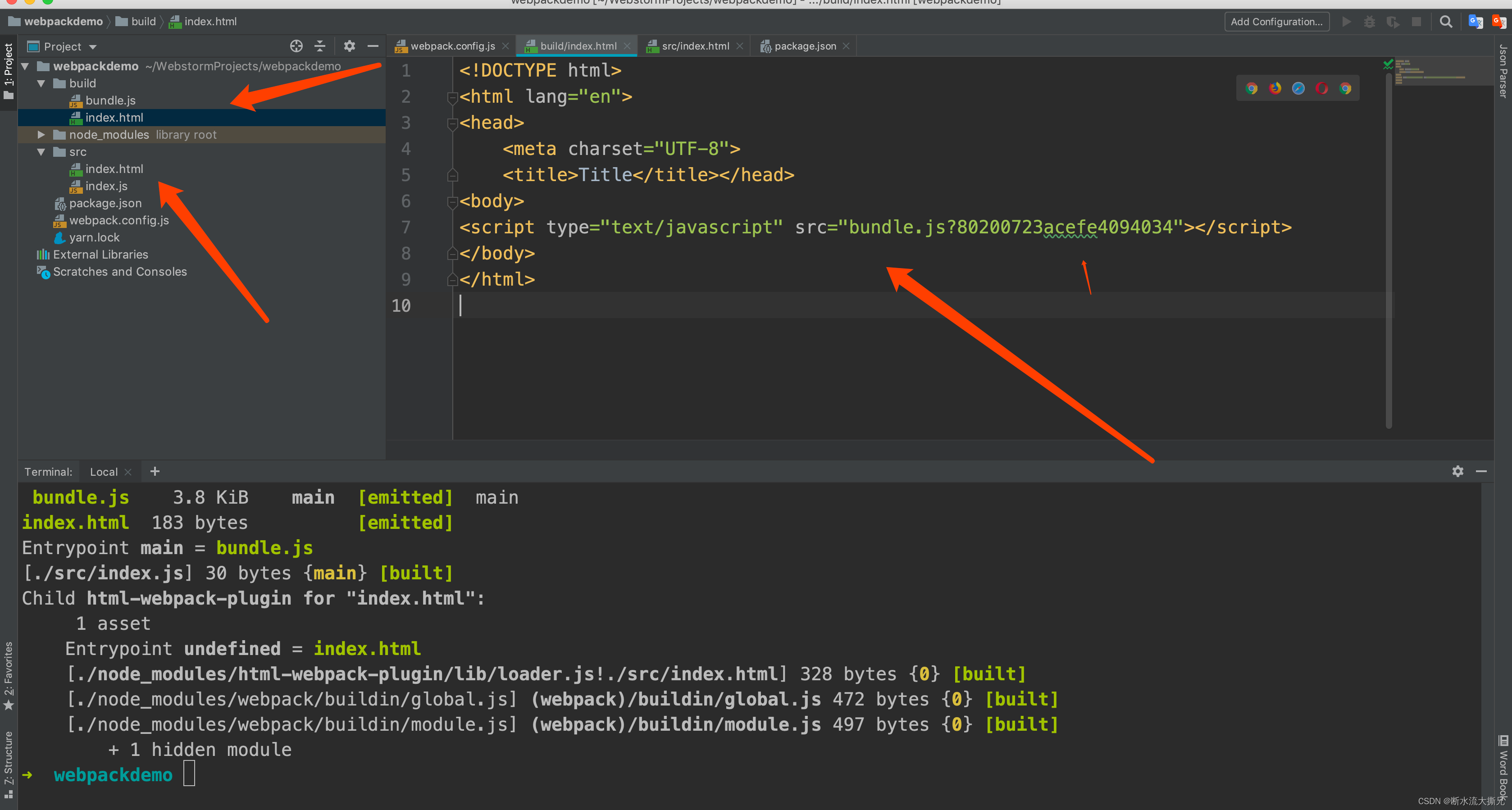Toggle the Json Parser side tool window
The height and width of the screenshot is (810, 1512).
(x=1503, y=70)
